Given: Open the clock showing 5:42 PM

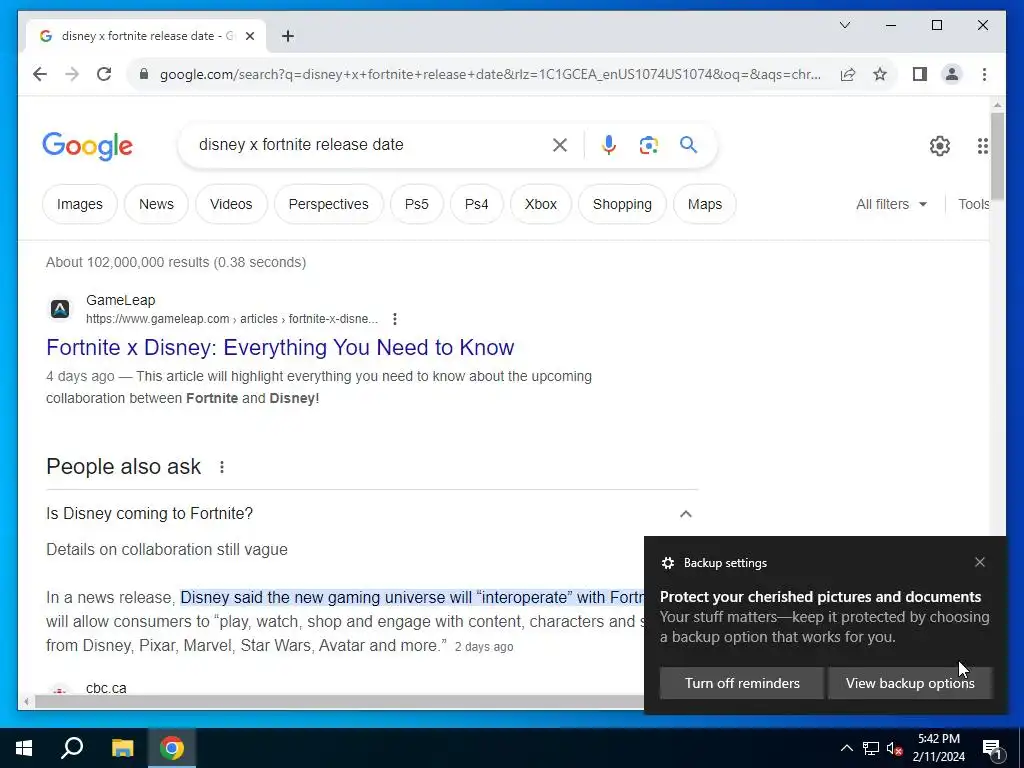Looking at the screenshot, I should click(x=938, y=748).
